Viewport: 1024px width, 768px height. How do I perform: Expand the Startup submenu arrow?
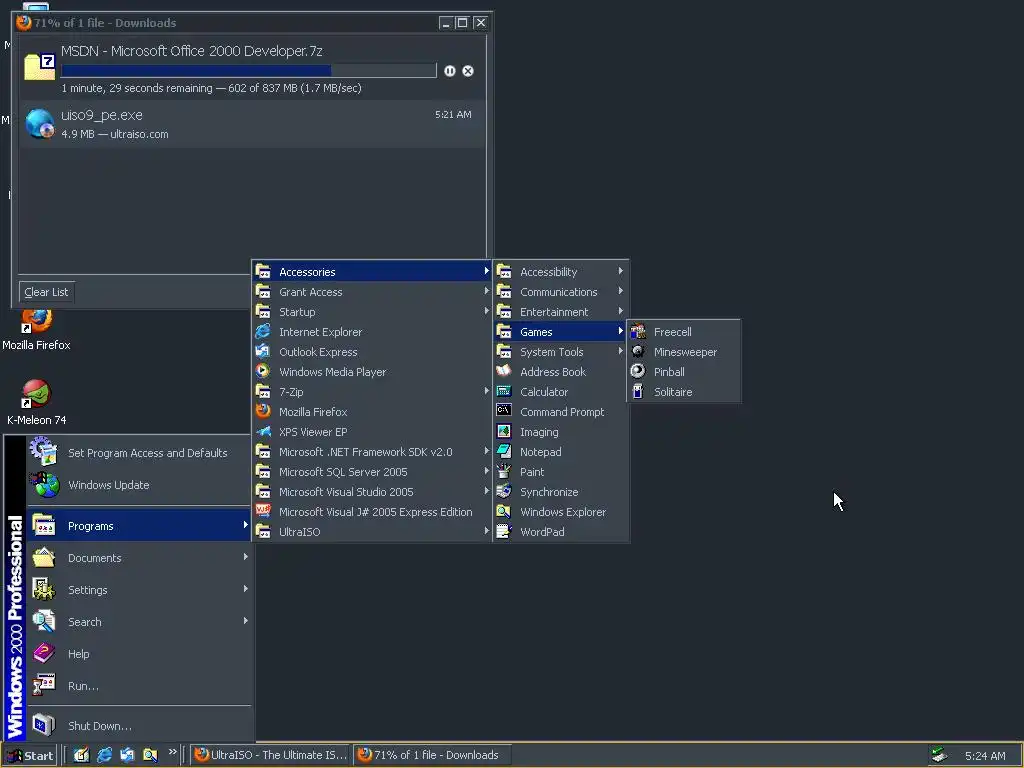click(486, 311)
